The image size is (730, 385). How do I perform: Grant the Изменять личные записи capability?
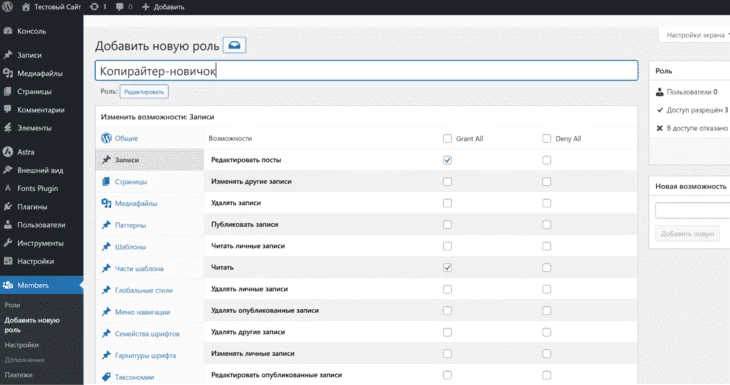point(447,353)
